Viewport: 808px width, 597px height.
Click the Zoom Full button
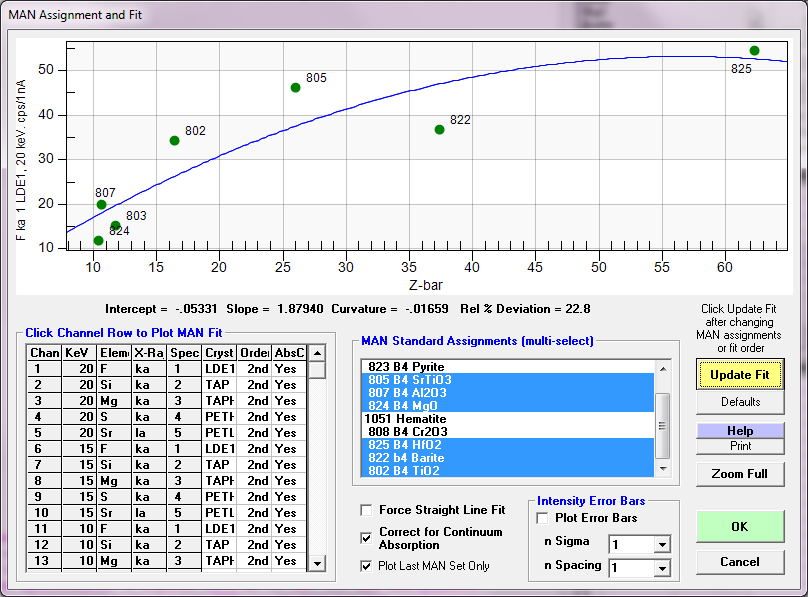(x=739, y=474)
